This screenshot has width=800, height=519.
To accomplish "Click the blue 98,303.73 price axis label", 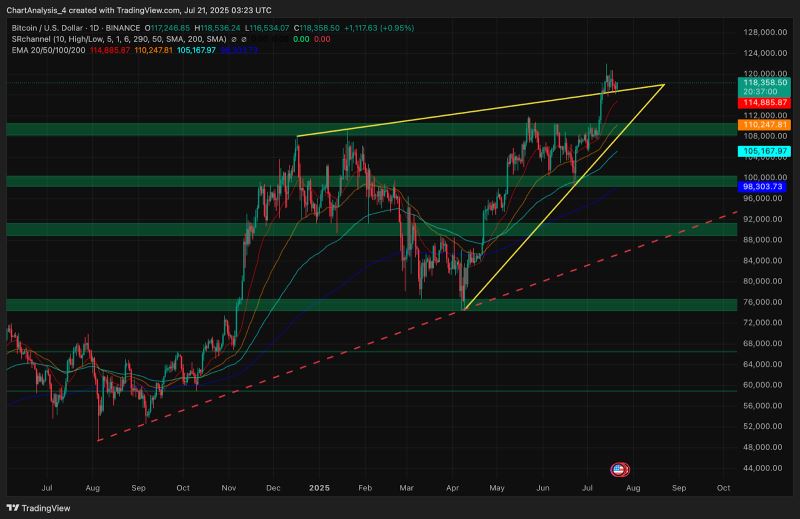I will pos(764,186).
